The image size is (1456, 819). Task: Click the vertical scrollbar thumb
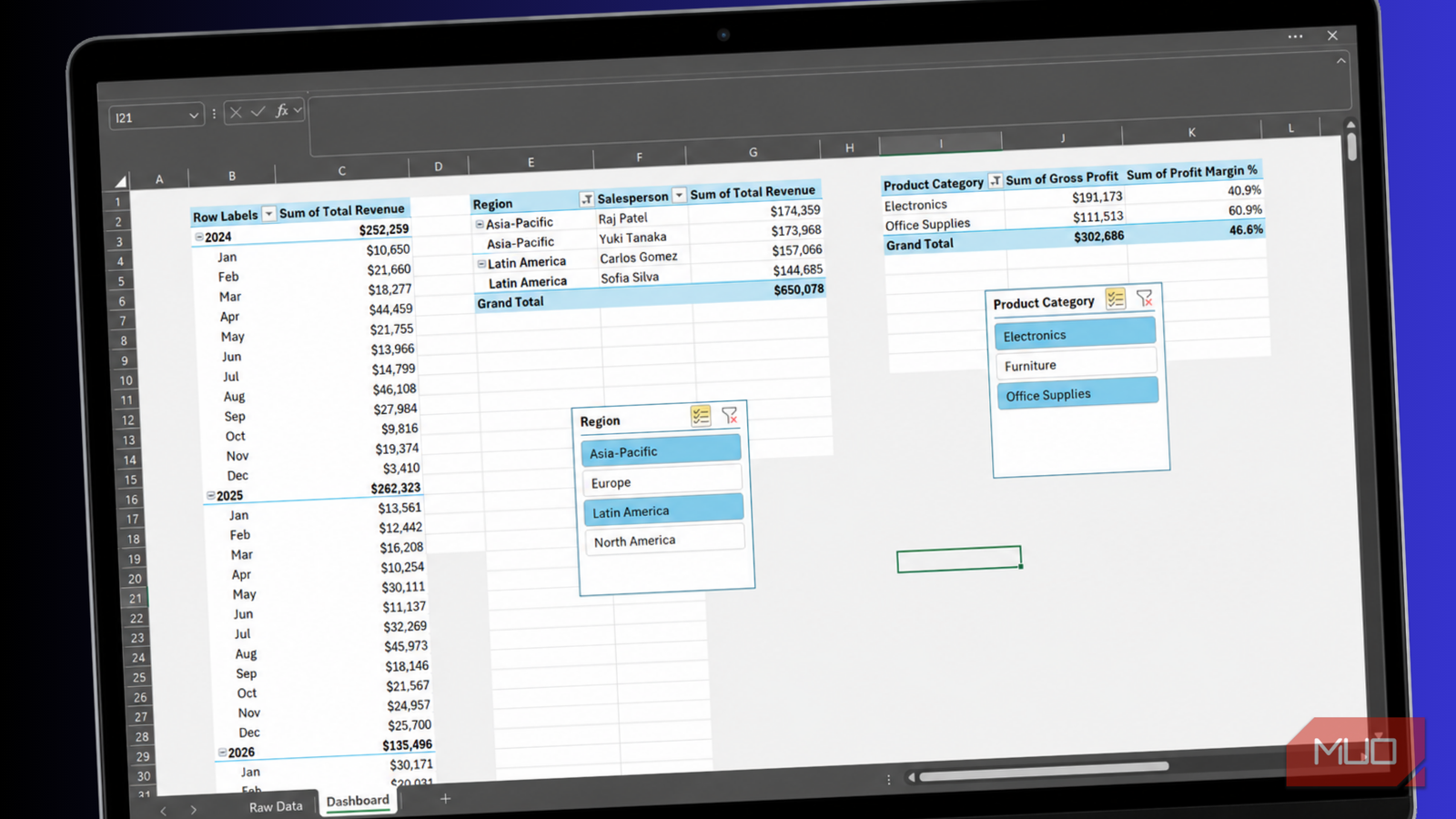coord(1351,147)
